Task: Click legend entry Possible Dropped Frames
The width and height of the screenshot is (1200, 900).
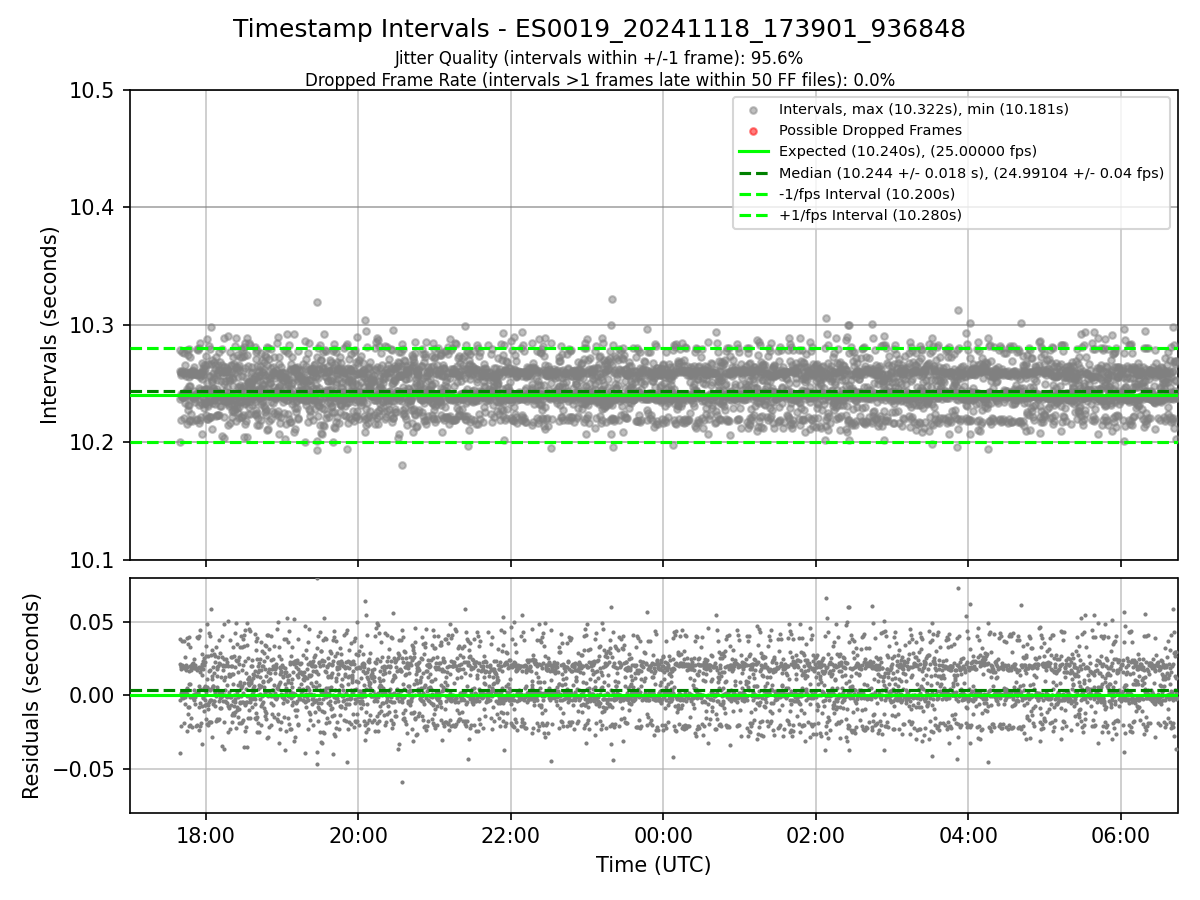Action: click(x=870, y=130)
